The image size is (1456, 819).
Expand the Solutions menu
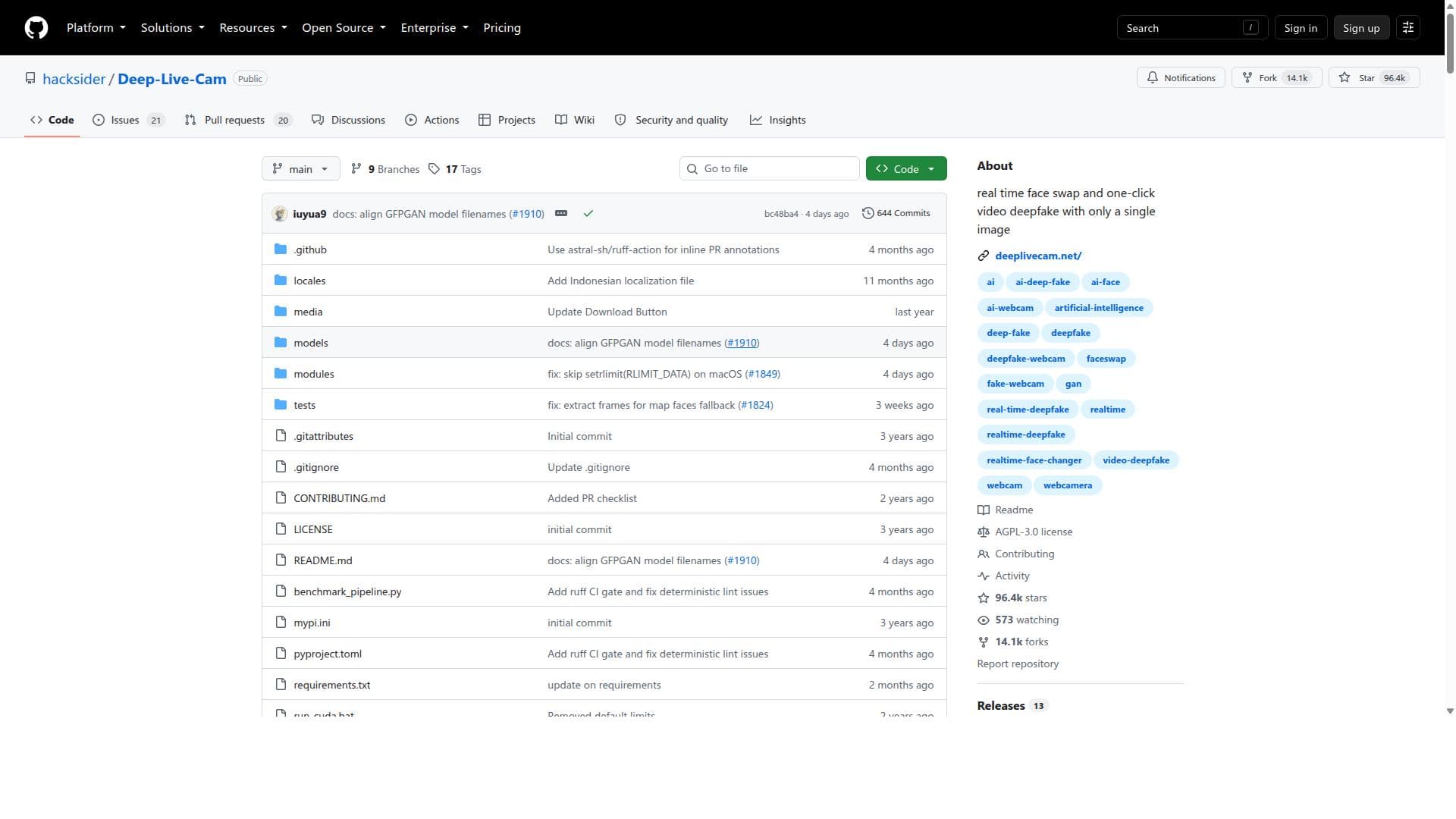click(173, 28)
